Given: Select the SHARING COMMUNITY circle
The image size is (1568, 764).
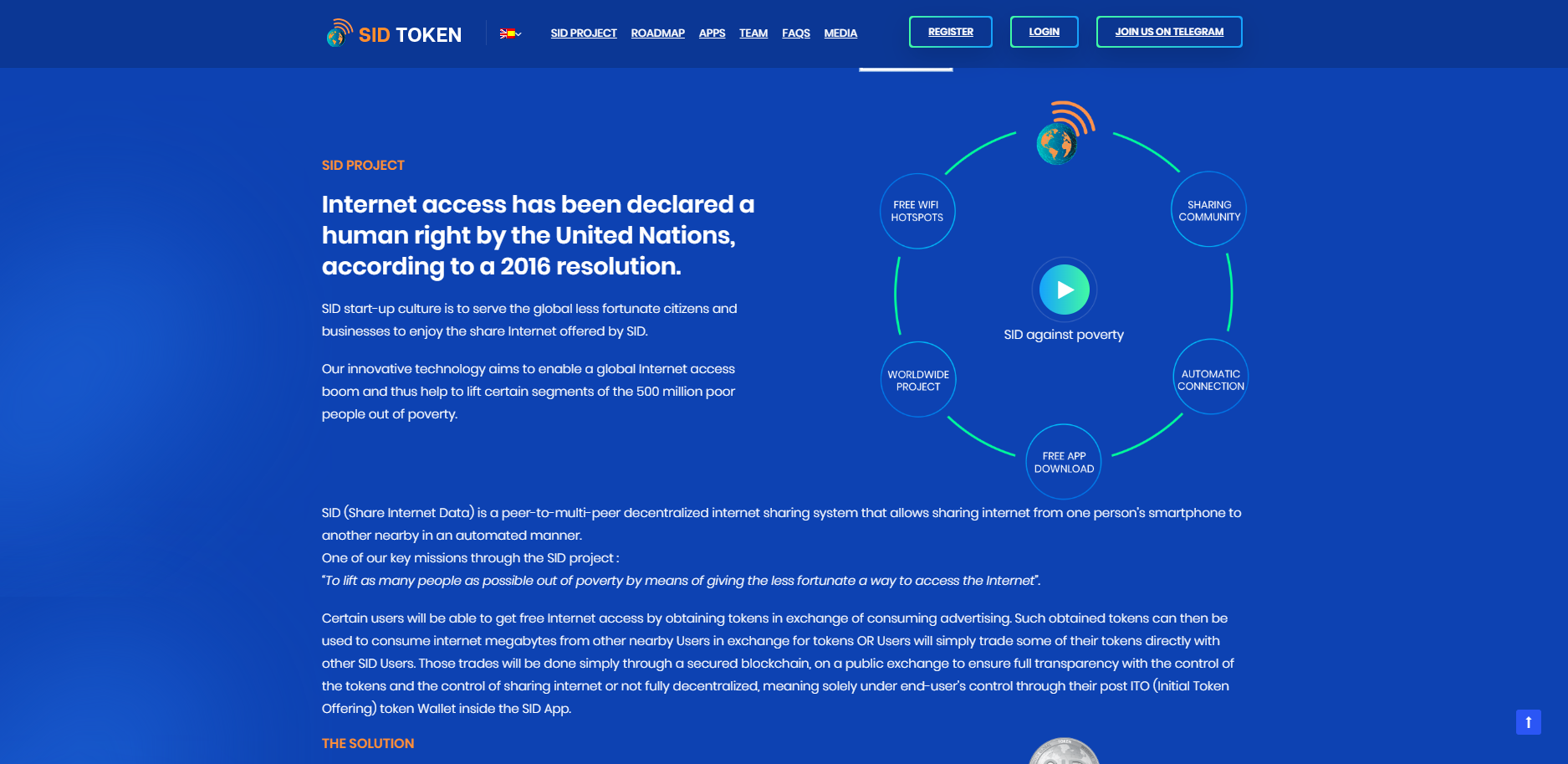Looking at the screenshot, I should (1209, 210).
